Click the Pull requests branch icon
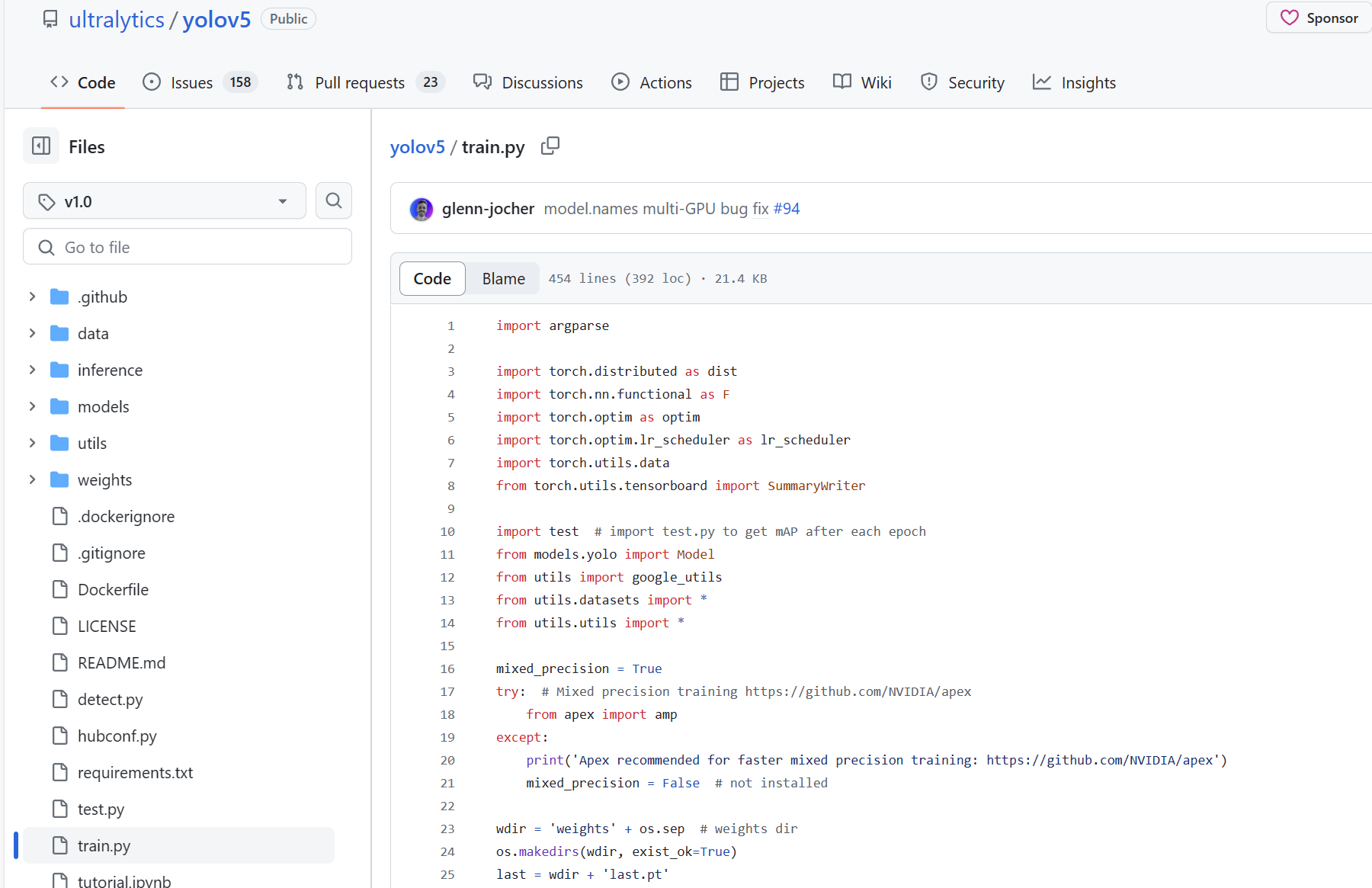 (x=295, y=82)
